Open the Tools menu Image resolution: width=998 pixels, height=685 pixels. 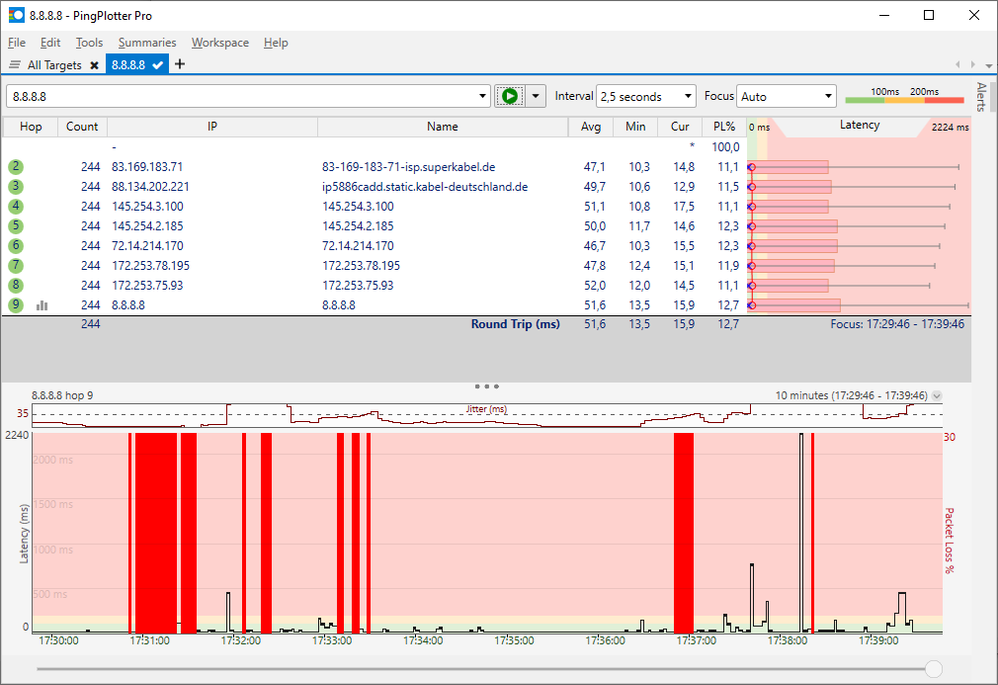89,43
